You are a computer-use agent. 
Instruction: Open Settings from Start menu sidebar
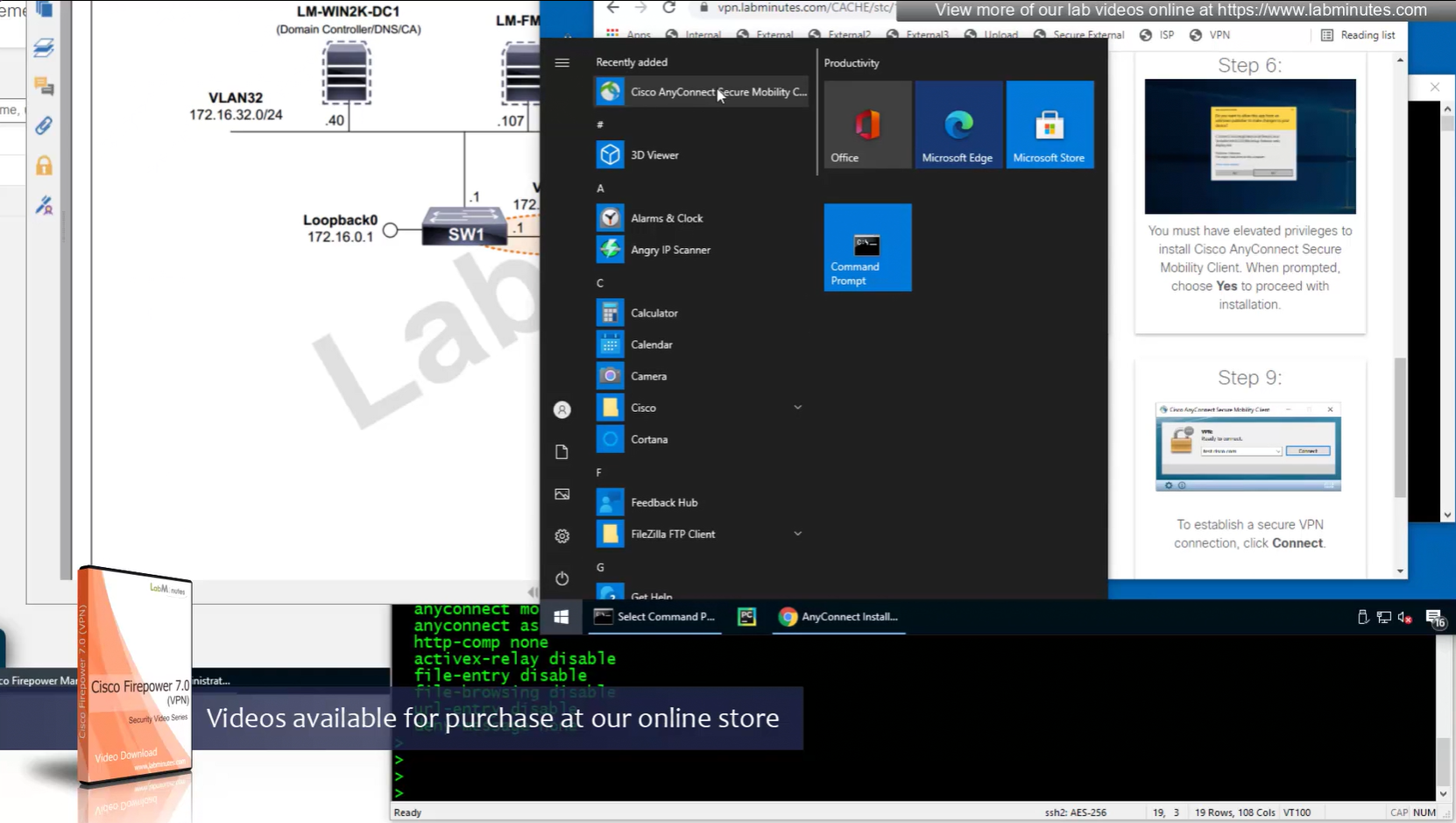click(x=562, y=536)
